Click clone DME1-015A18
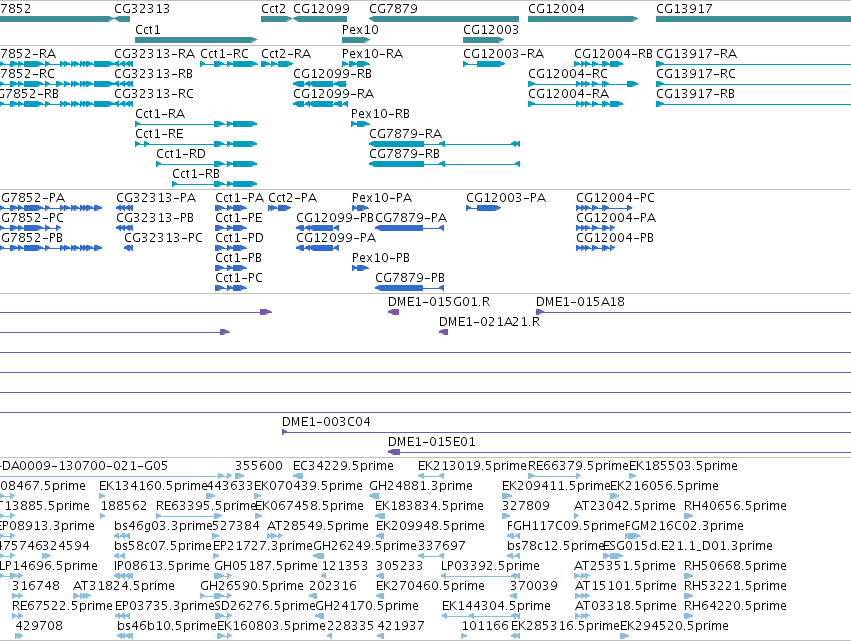The height and width of the screenshot is (641, 851). [694, 312]
